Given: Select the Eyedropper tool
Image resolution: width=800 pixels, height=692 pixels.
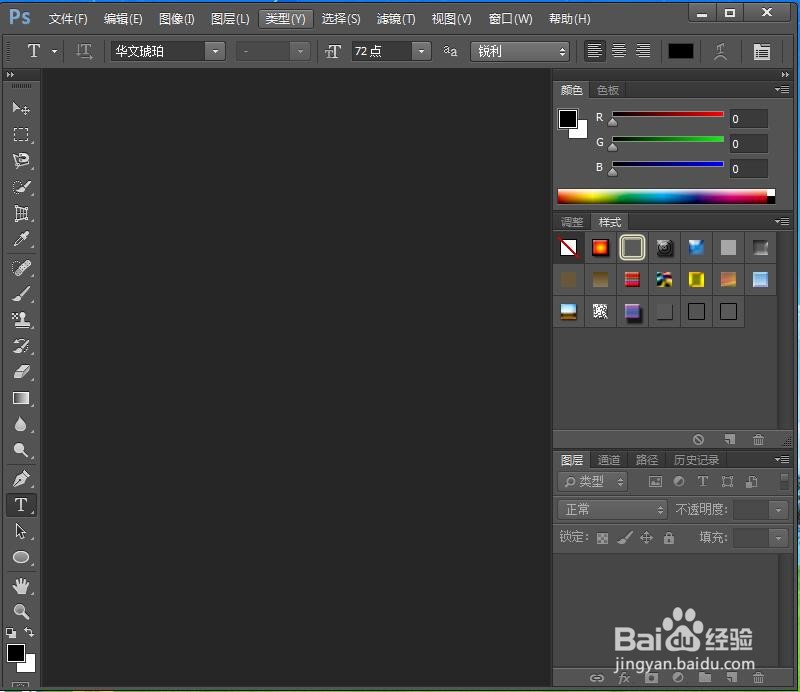Looking at the screenshot, I should point(21,239).
